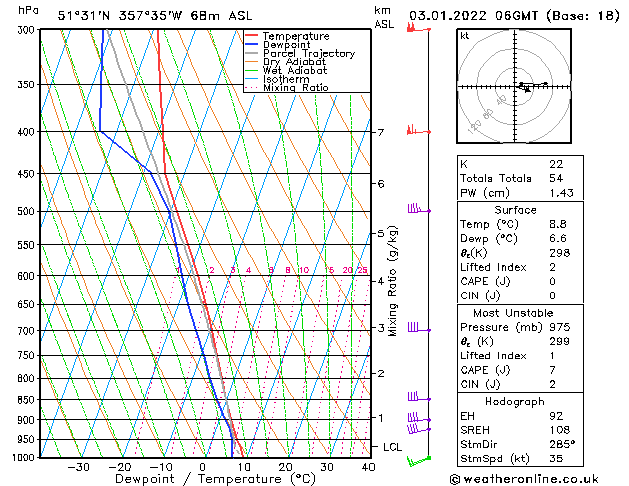Select the Hodograph section heading in table
The height and width of the screenshot is (486, 629).
tap(516, 401)
